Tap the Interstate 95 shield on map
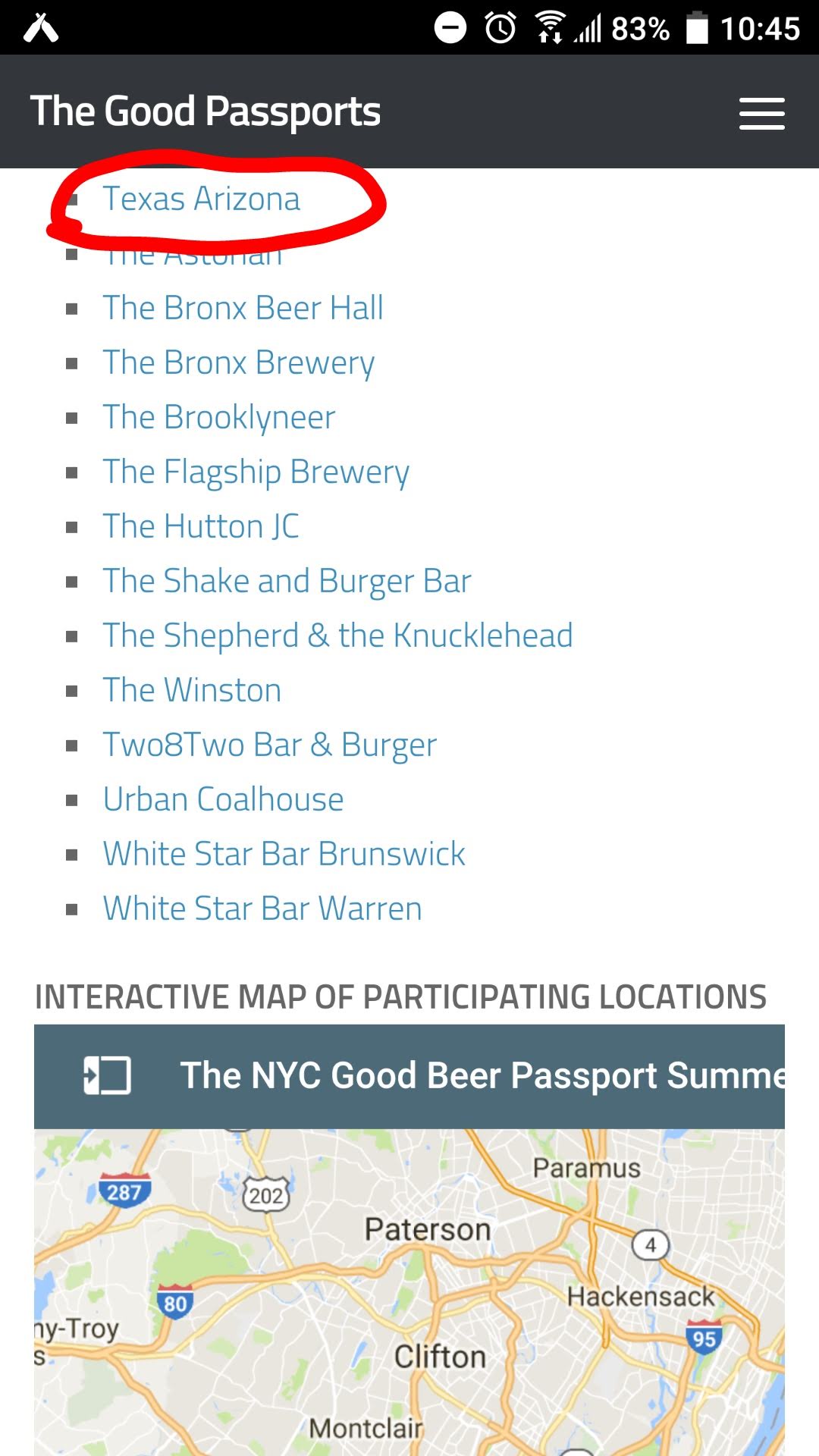This screenshot has height=1456, width=819. pos(704,1338)
